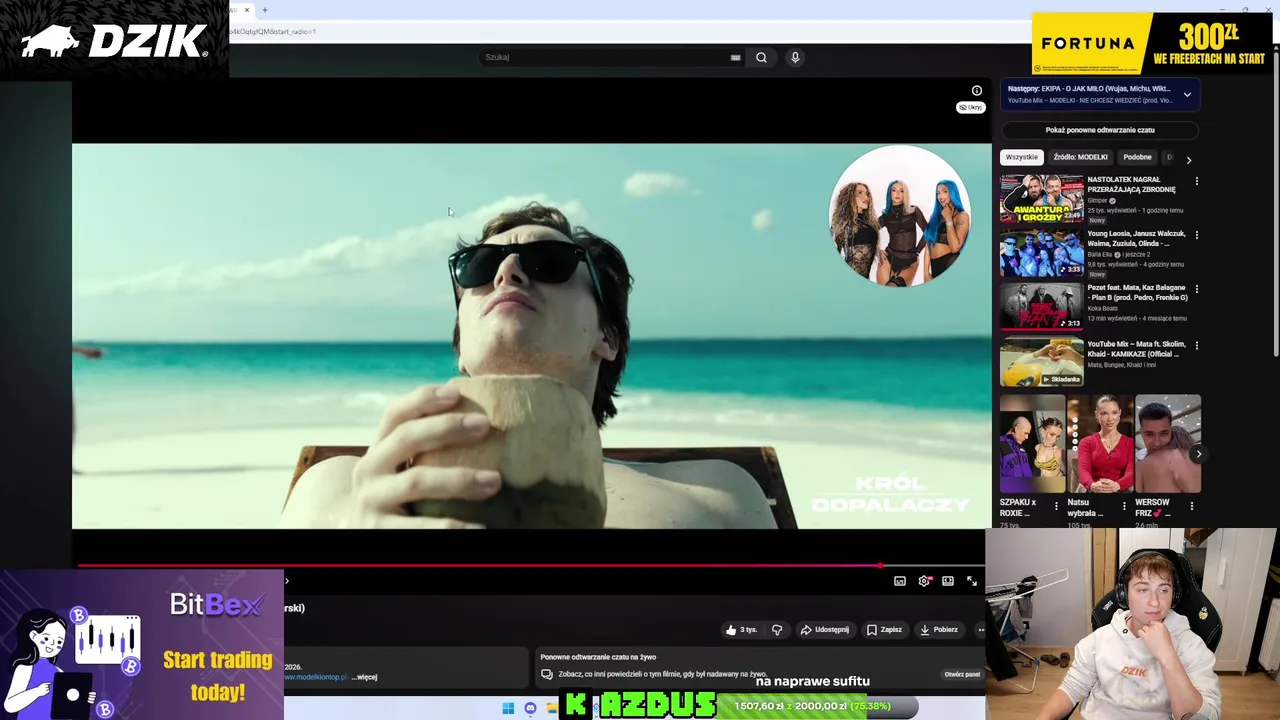Image resolution: width=1280 pixels, height=720 pixels.
Task: Open YouTube Mix KAMIKAZE playlist thumbnail
Action: pos(1042,361)
